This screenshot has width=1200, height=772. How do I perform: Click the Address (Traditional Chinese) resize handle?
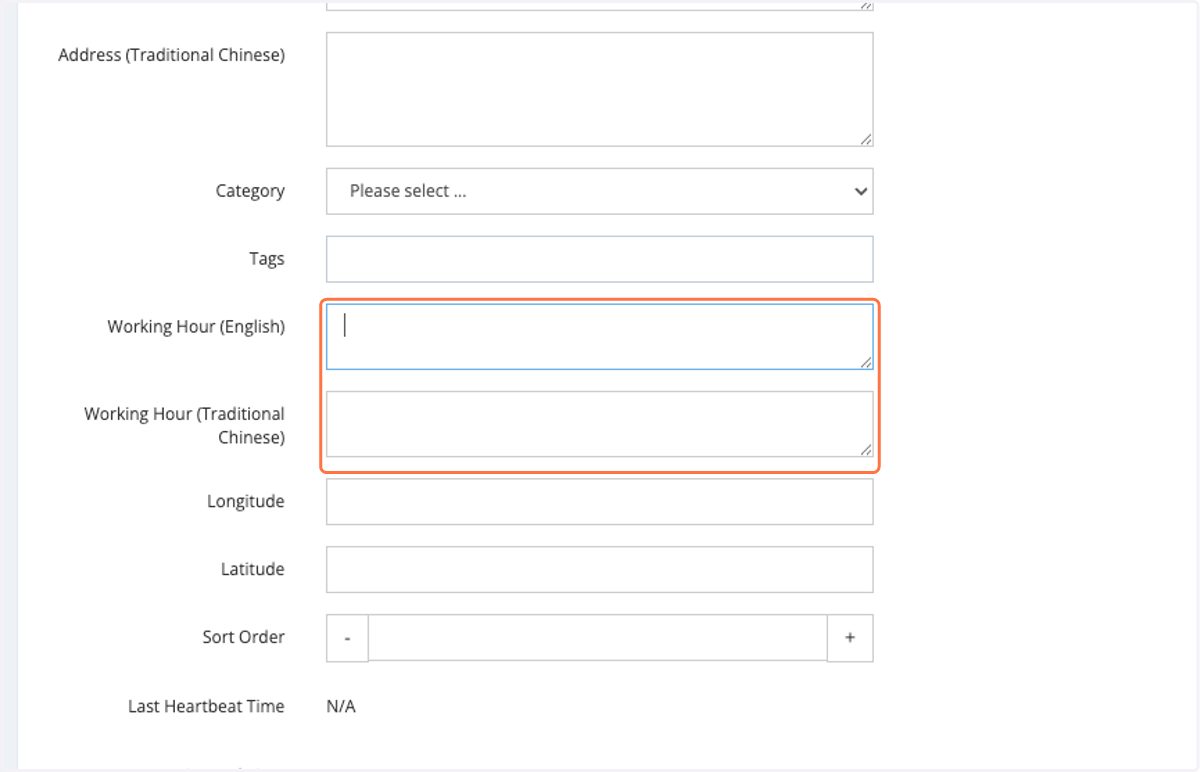(x=866, y=140)
